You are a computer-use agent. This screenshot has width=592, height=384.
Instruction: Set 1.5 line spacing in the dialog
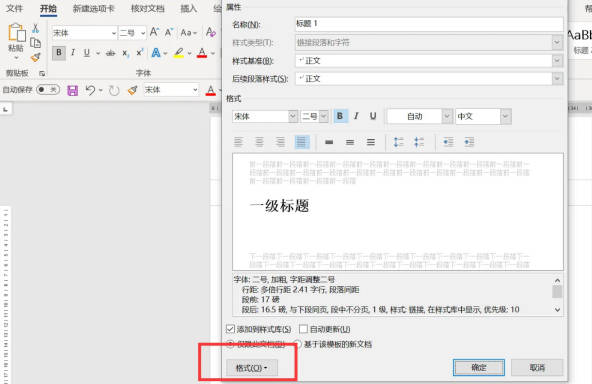350,142
